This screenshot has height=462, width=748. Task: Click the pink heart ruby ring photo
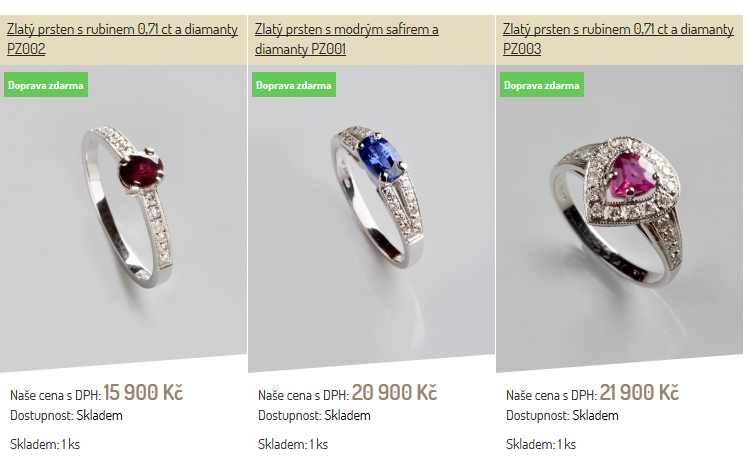(619, 219)
